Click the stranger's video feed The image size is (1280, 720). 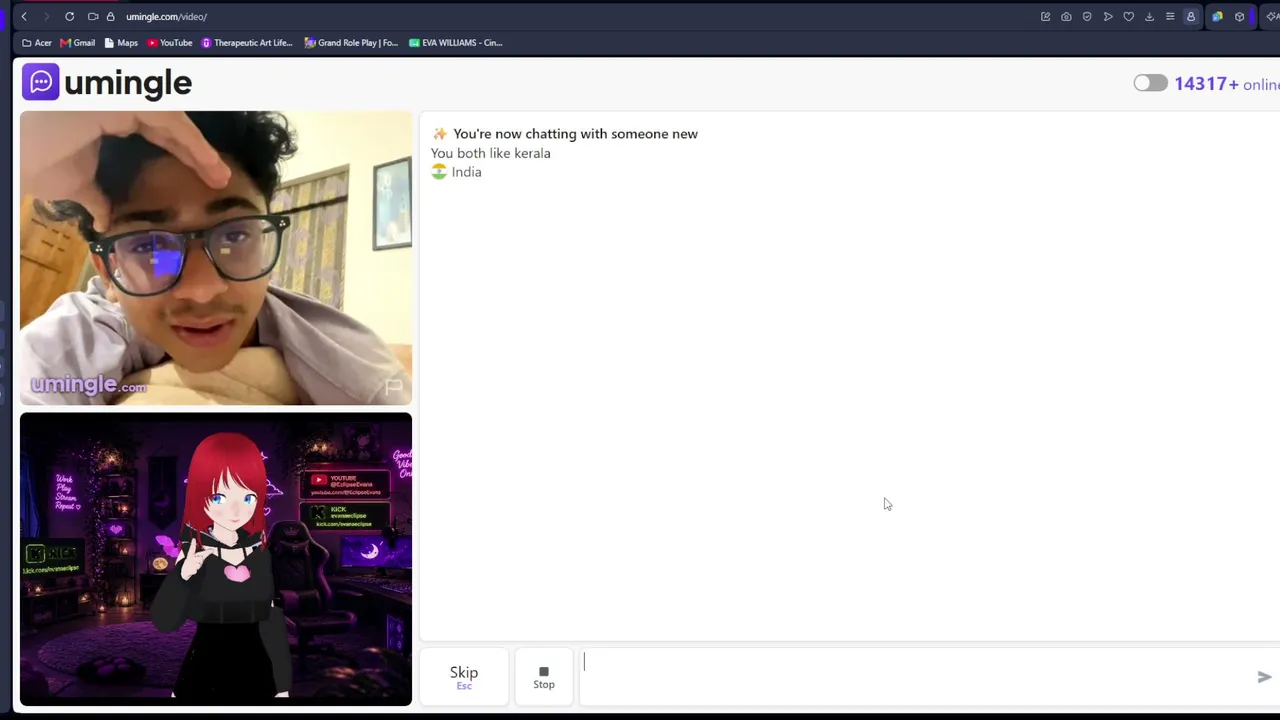tap(216, 258)
